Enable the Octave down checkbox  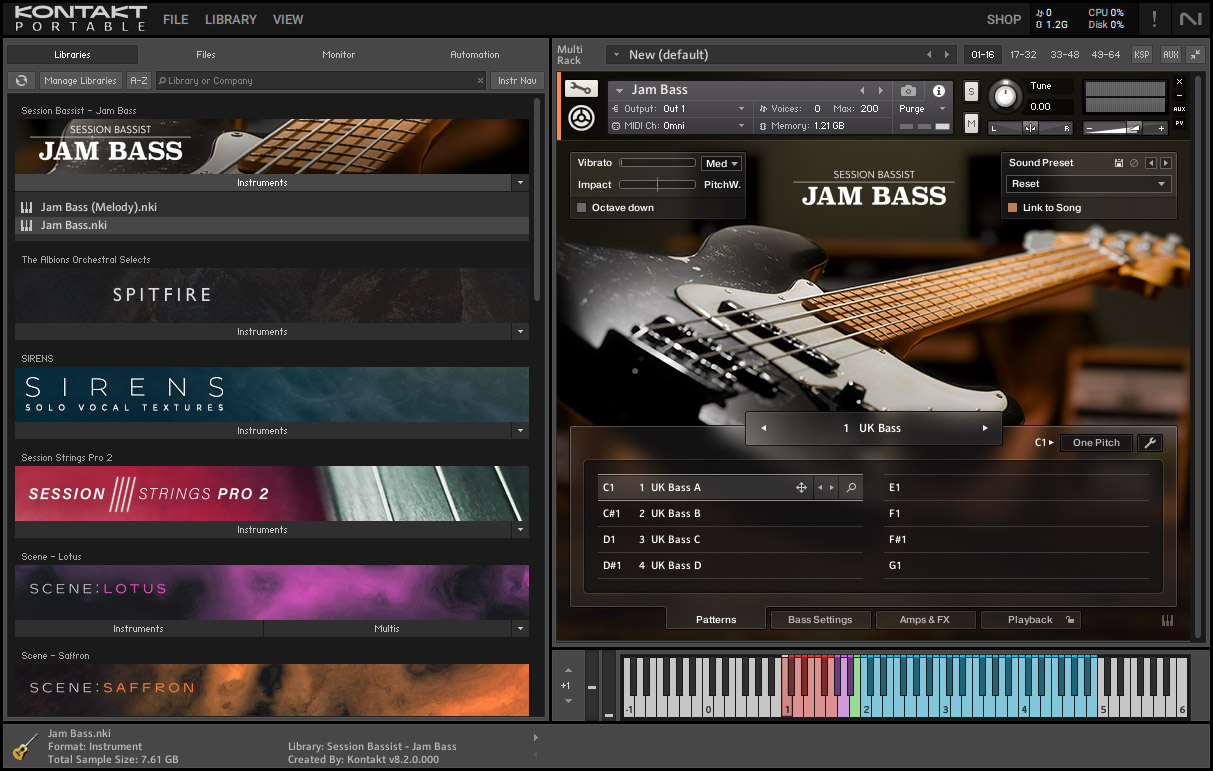click(582, 208)
